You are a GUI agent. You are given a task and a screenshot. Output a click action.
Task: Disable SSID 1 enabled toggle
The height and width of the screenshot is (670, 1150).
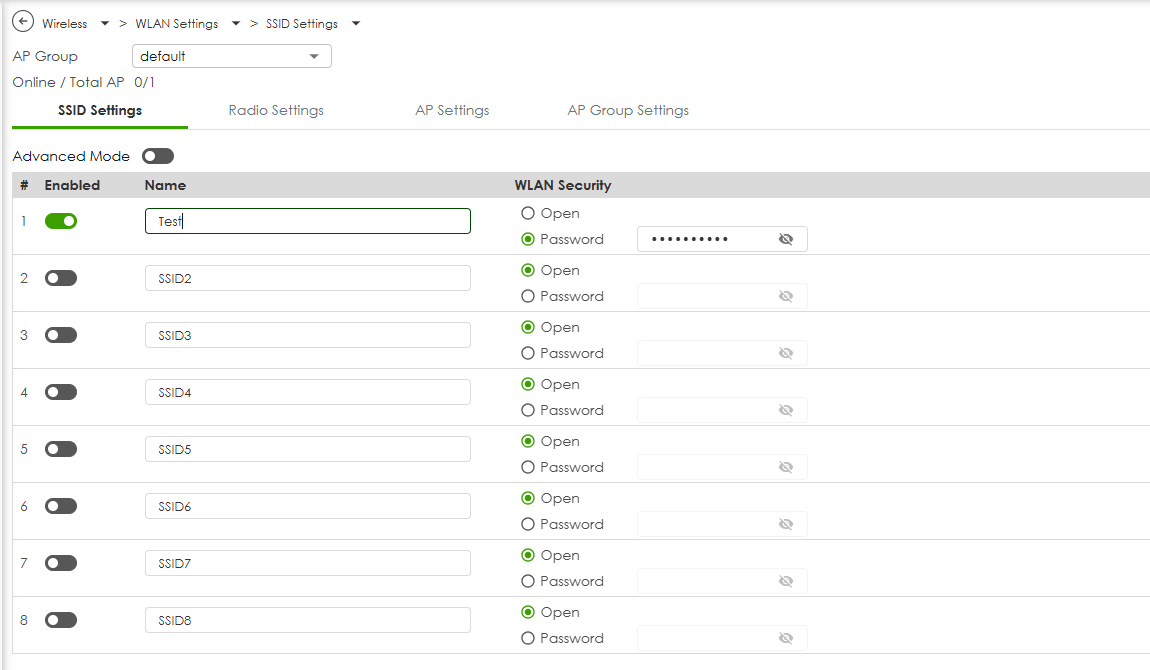(61, 221)
